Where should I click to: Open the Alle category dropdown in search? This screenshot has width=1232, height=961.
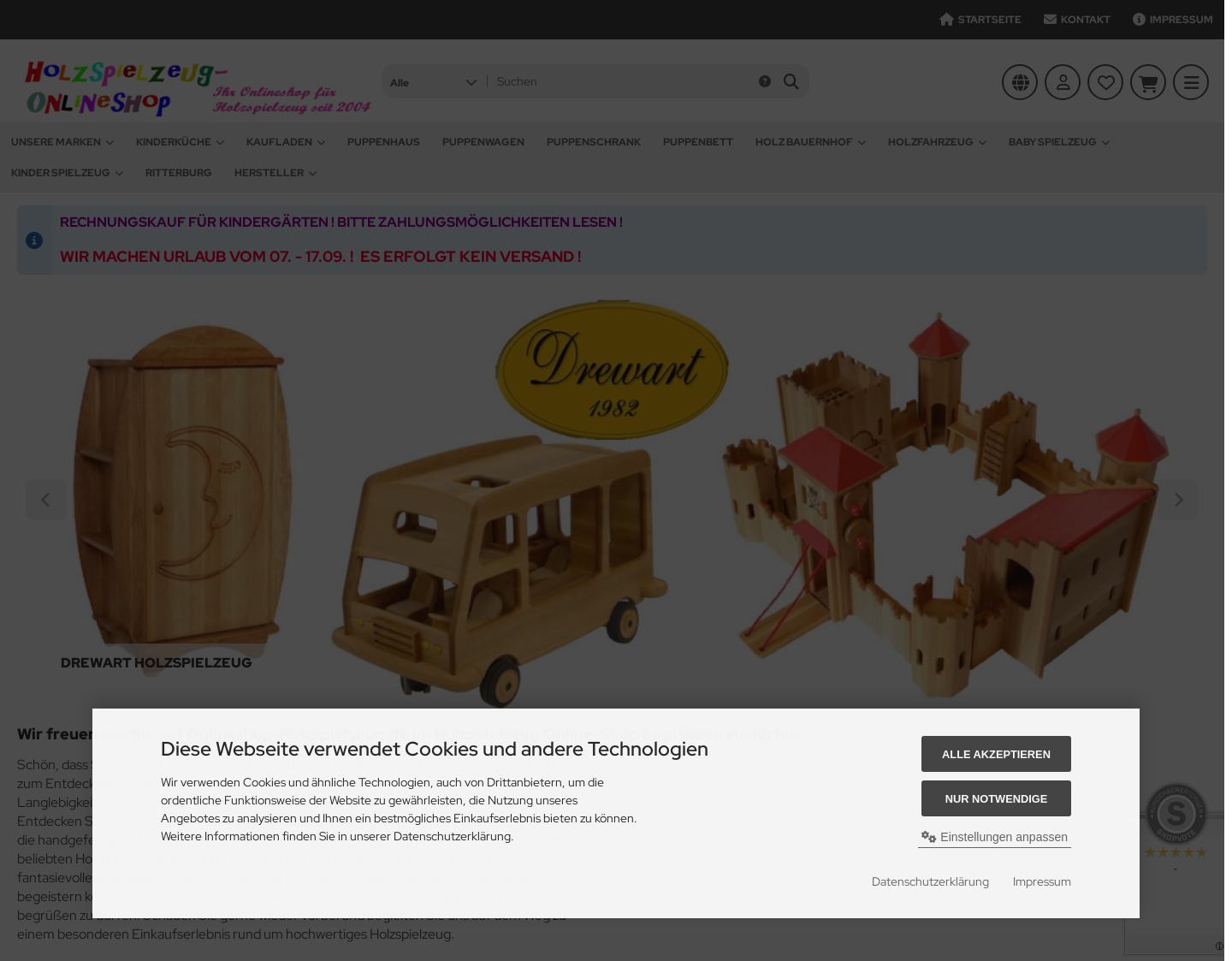pos(433,82)
